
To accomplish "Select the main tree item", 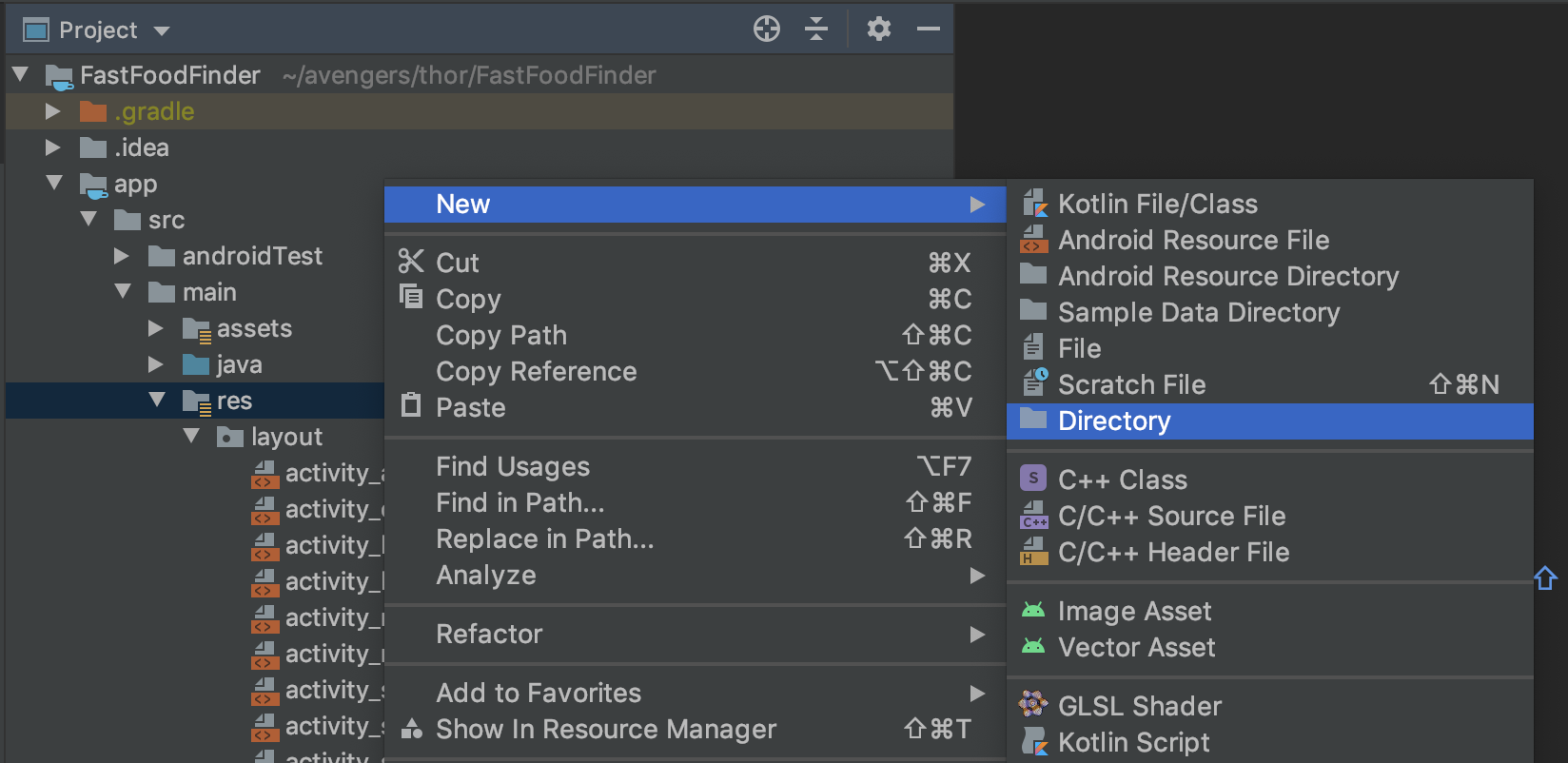I will [209, 292].
